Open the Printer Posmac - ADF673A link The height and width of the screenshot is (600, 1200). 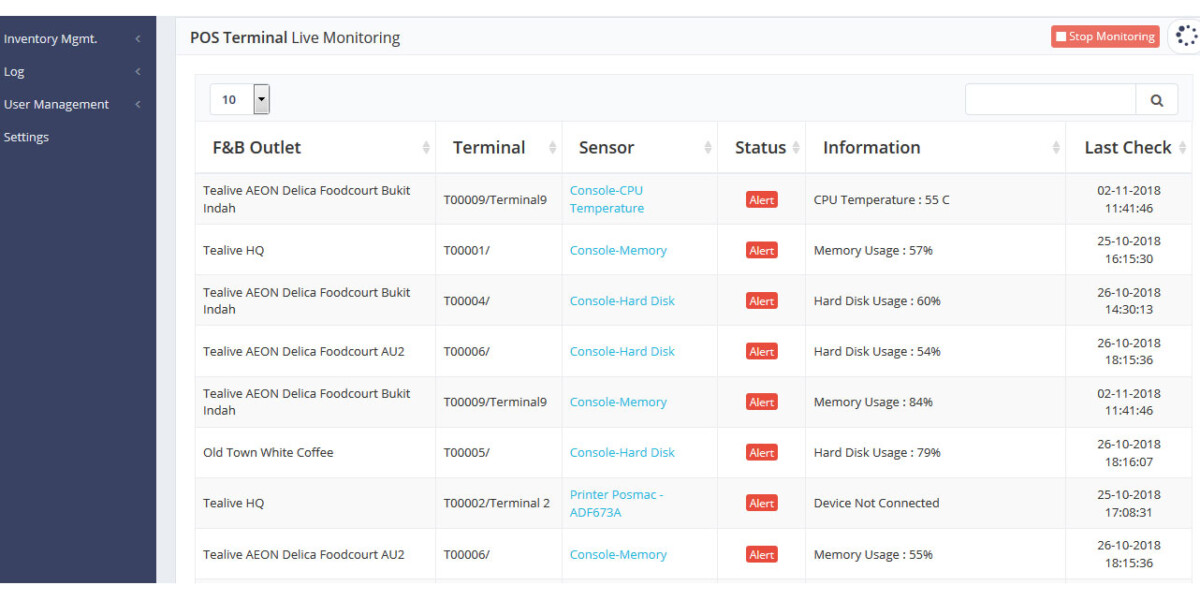click(x=615, y=503)
